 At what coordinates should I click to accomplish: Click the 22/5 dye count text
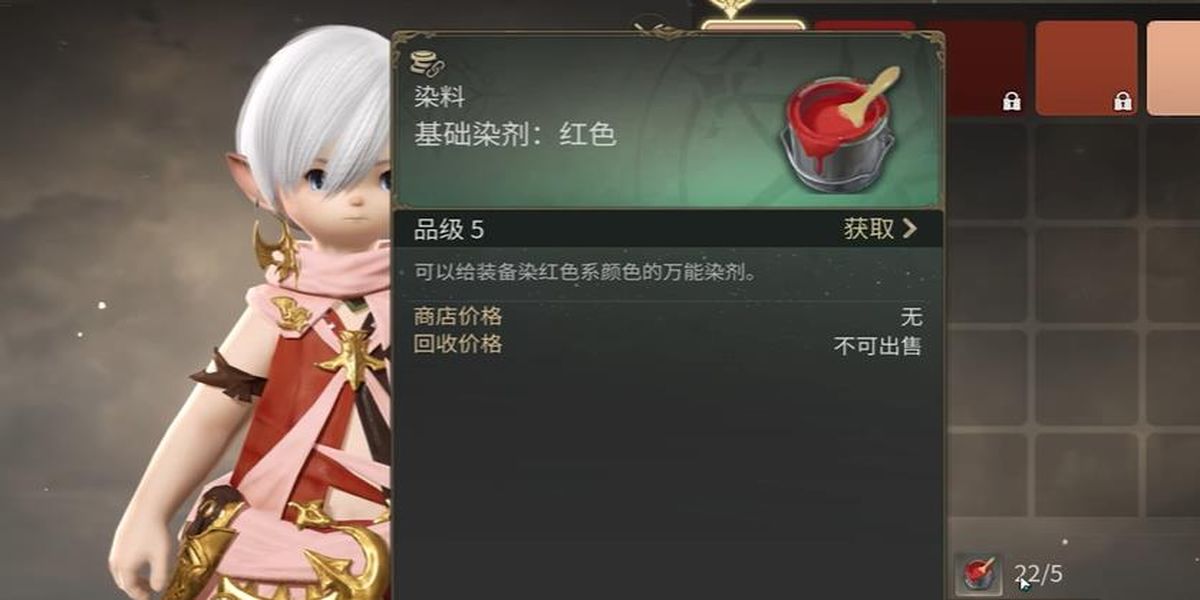(1038, 574)
